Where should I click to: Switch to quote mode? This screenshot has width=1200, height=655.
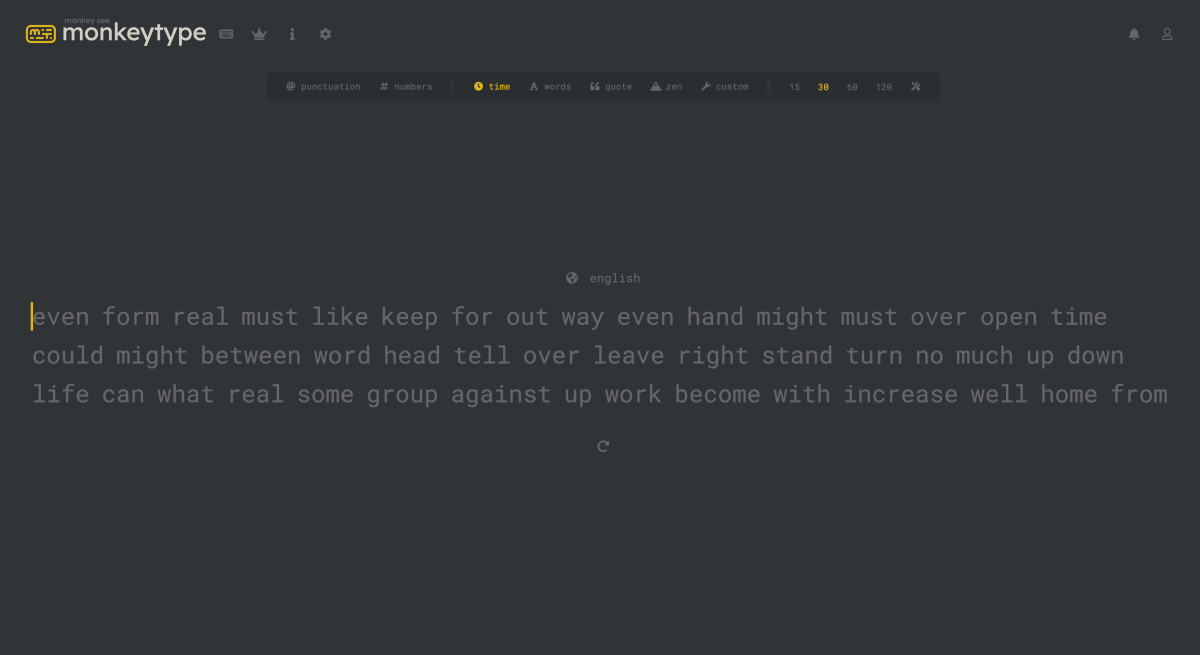(611, 87)
